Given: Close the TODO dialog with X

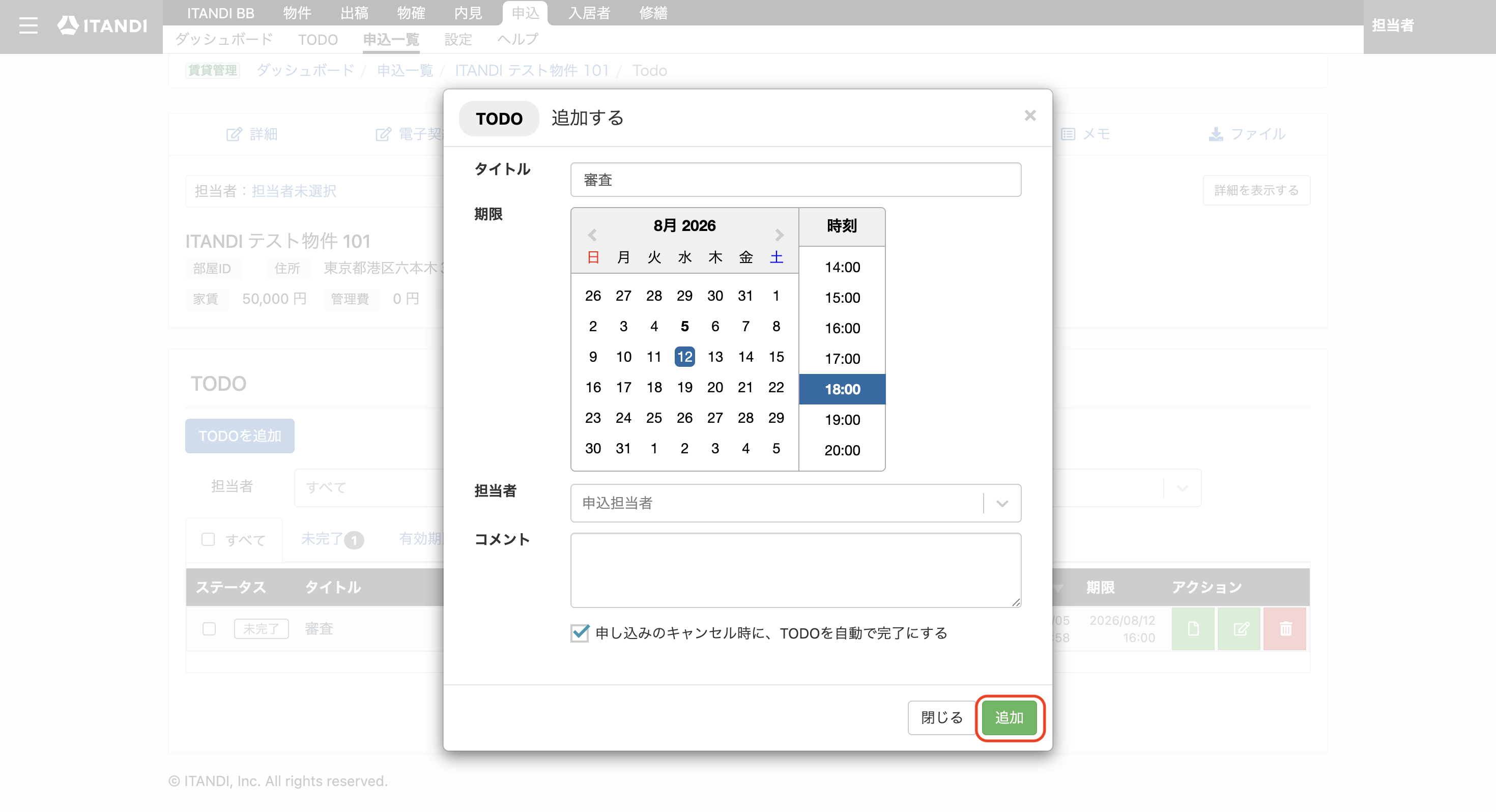Looking at the screenshot, I should [x=1030, y=115].
